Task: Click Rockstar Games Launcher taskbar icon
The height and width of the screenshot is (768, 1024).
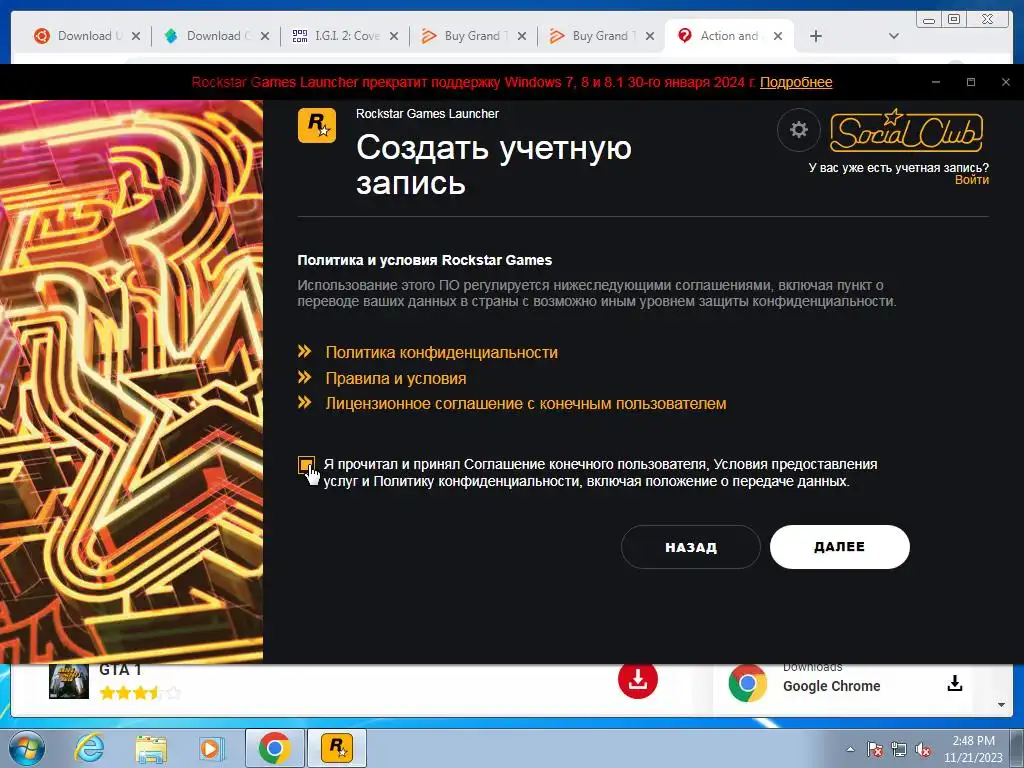Action: [337, 748]
